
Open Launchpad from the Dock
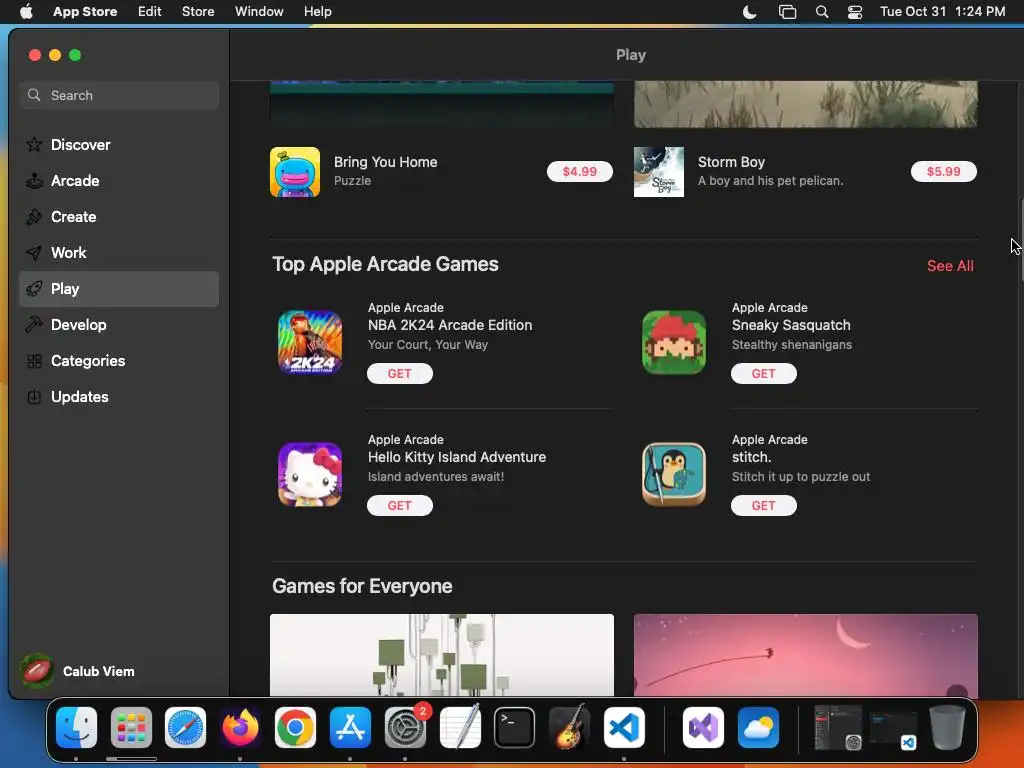pos(131,728)
